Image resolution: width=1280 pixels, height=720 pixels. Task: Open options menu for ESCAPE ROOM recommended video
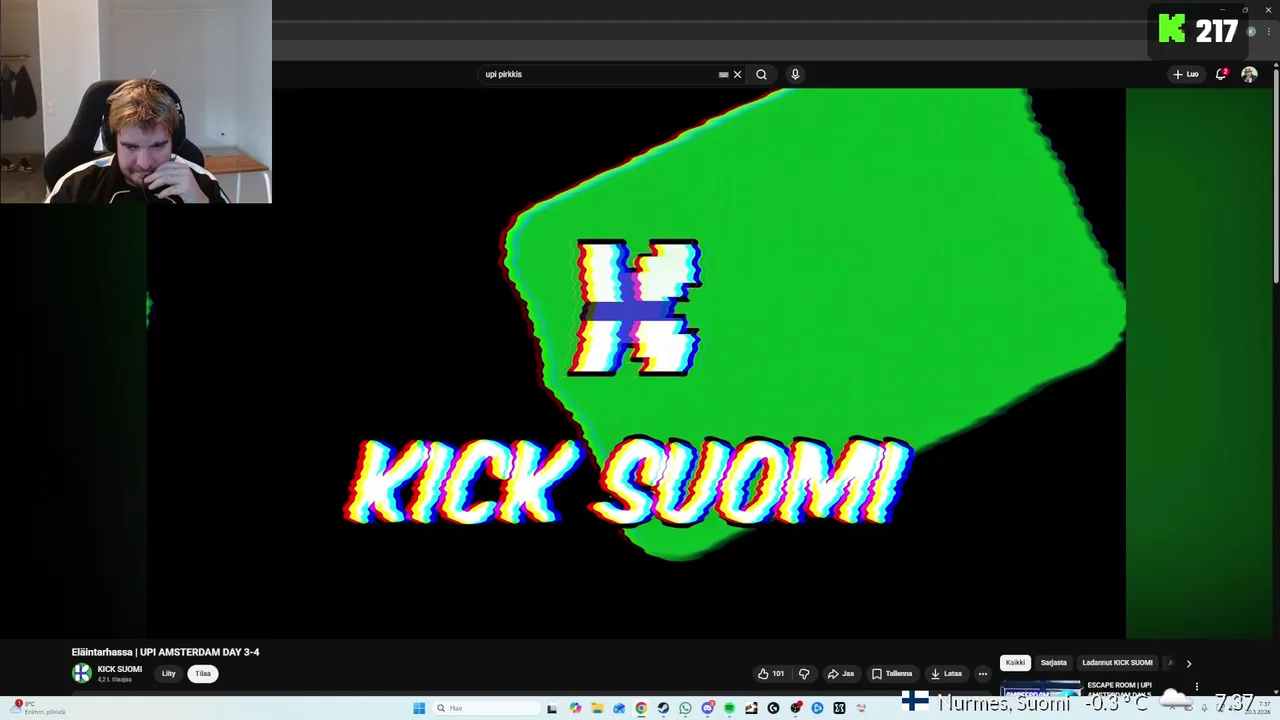pos(1196,687)
